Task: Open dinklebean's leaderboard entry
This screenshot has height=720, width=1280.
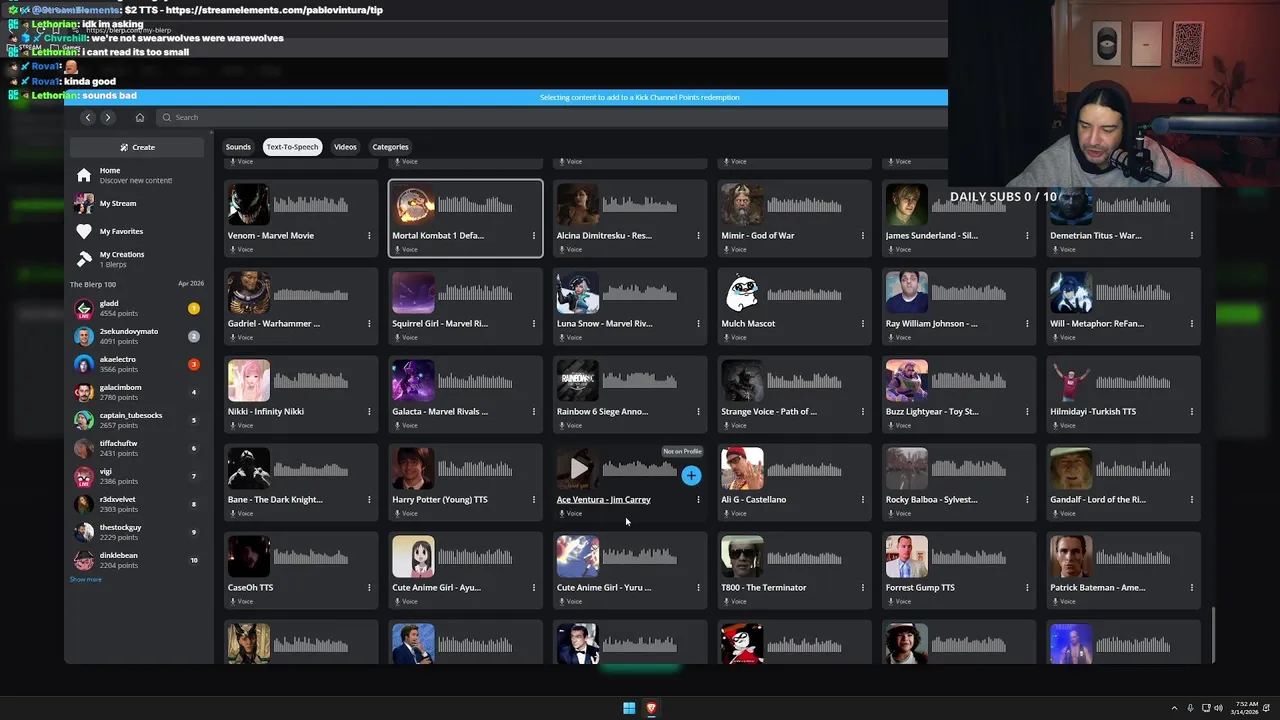Action: [x=136, y=560]
